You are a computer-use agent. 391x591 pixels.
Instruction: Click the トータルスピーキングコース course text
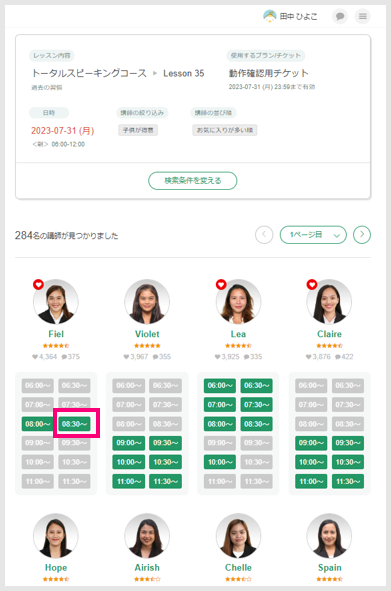point(89,73)
